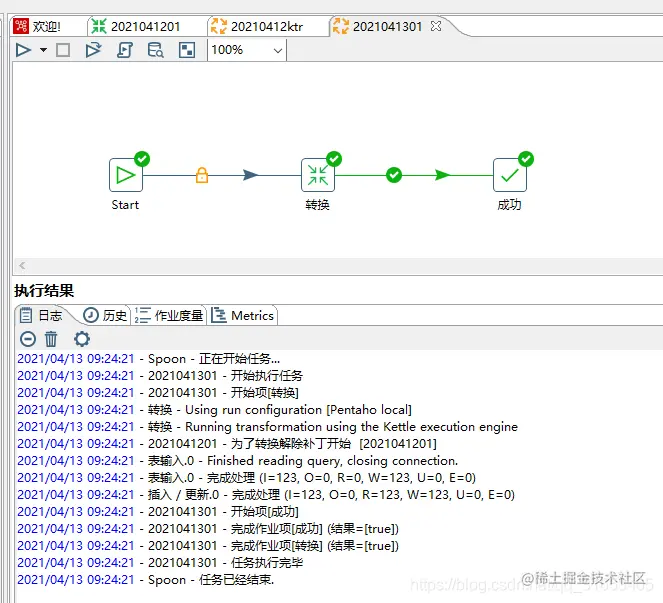Image resolution: width=663 pixels, height=603 pixels.
Task: Open the run options dropdown arrow
Action: click(43, 50)
